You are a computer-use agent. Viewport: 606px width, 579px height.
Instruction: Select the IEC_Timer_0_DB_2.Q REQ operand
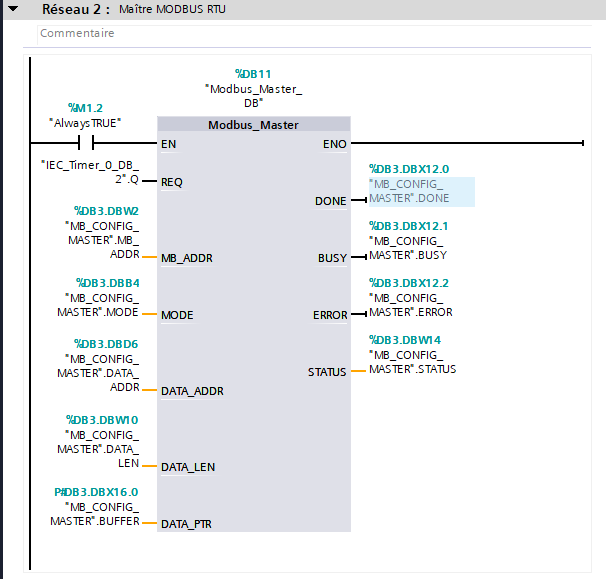100,170
